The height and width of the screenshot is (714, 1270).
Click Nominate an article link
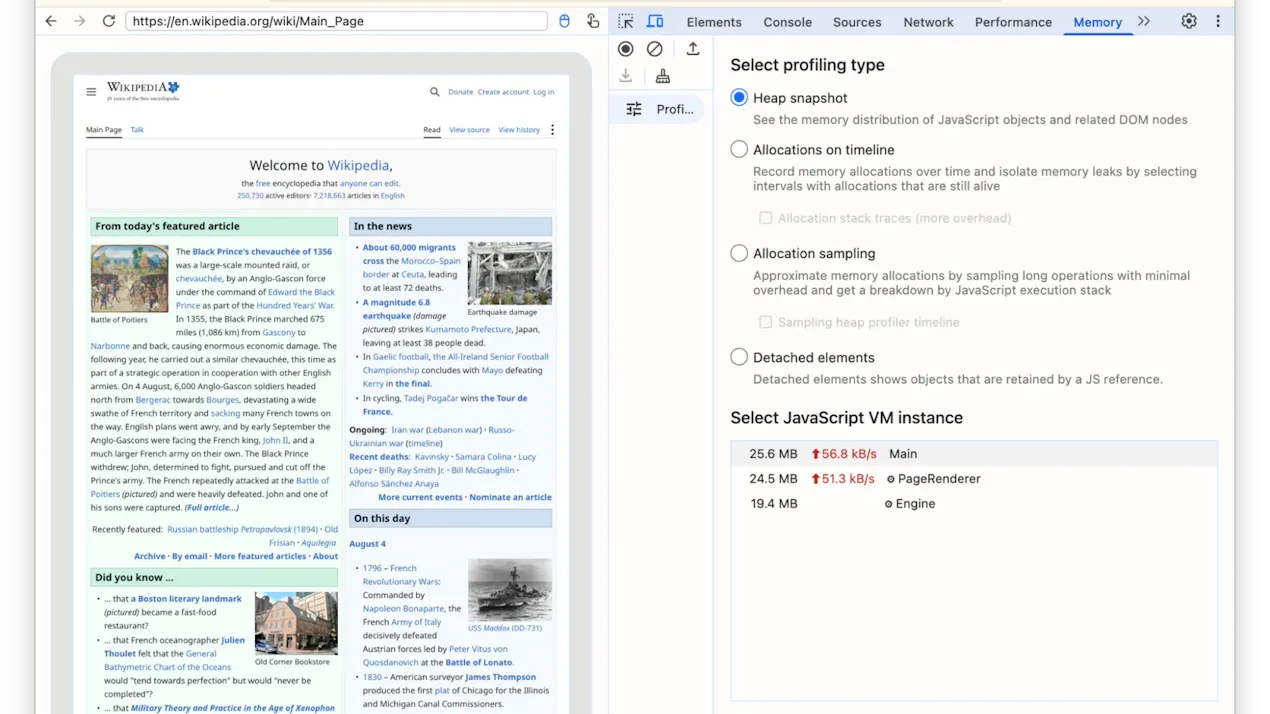tap(510, 497)
